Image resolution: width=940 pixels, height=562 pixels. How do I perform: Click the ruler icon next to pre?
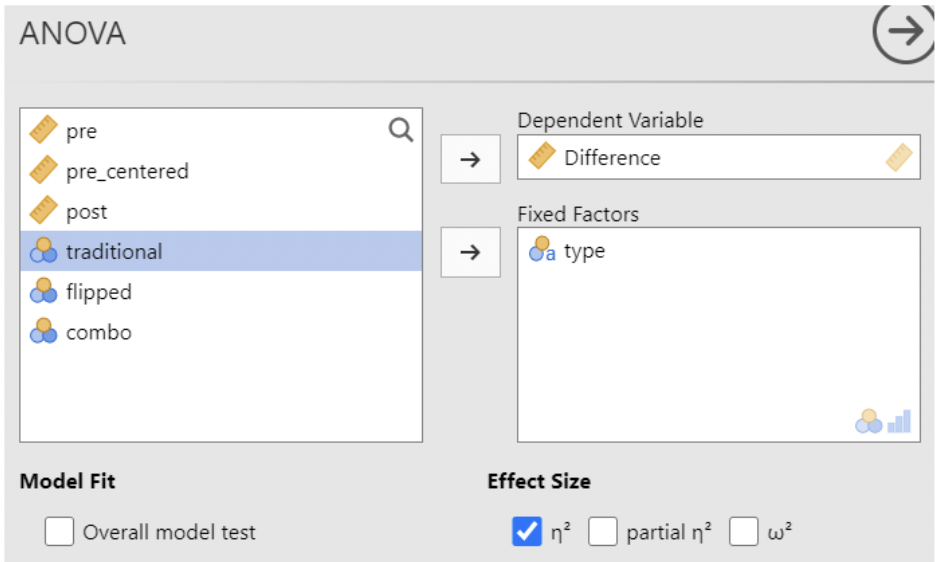43,130
